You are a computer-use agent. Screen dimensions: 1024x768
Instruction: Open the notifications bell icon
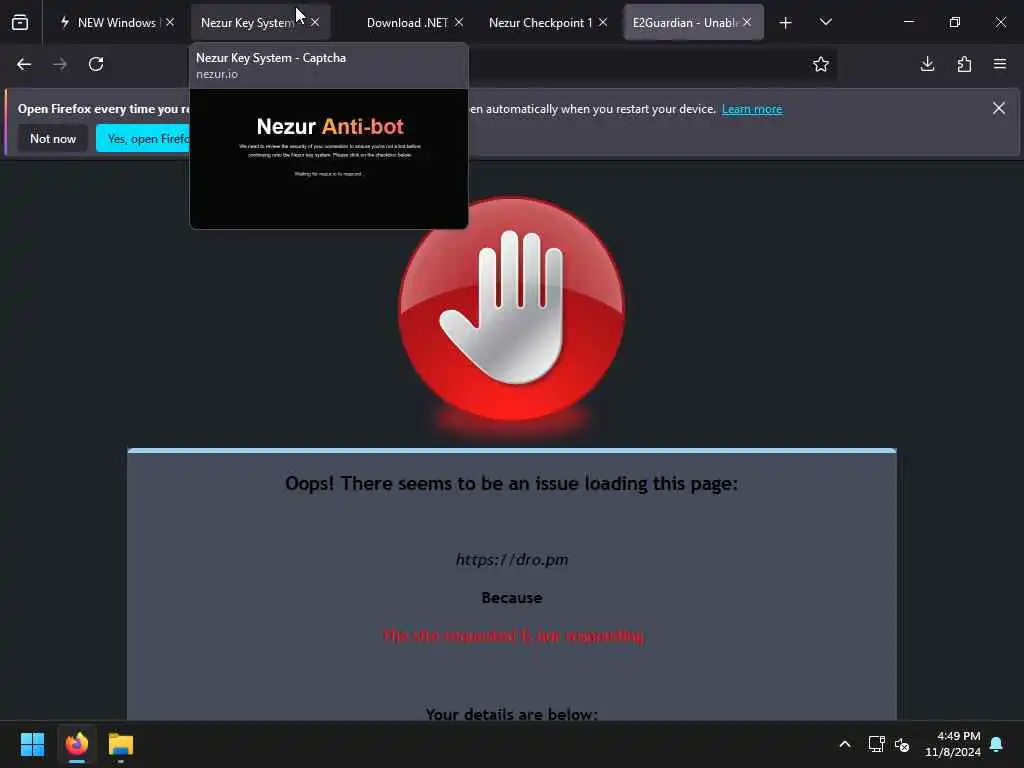(x=997, y=744)
